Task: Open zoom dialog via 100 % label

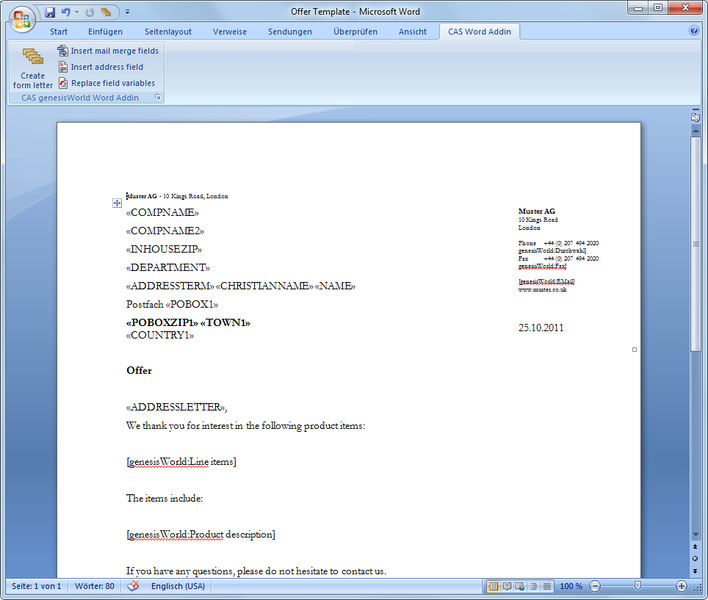Action: coord(571,586)
